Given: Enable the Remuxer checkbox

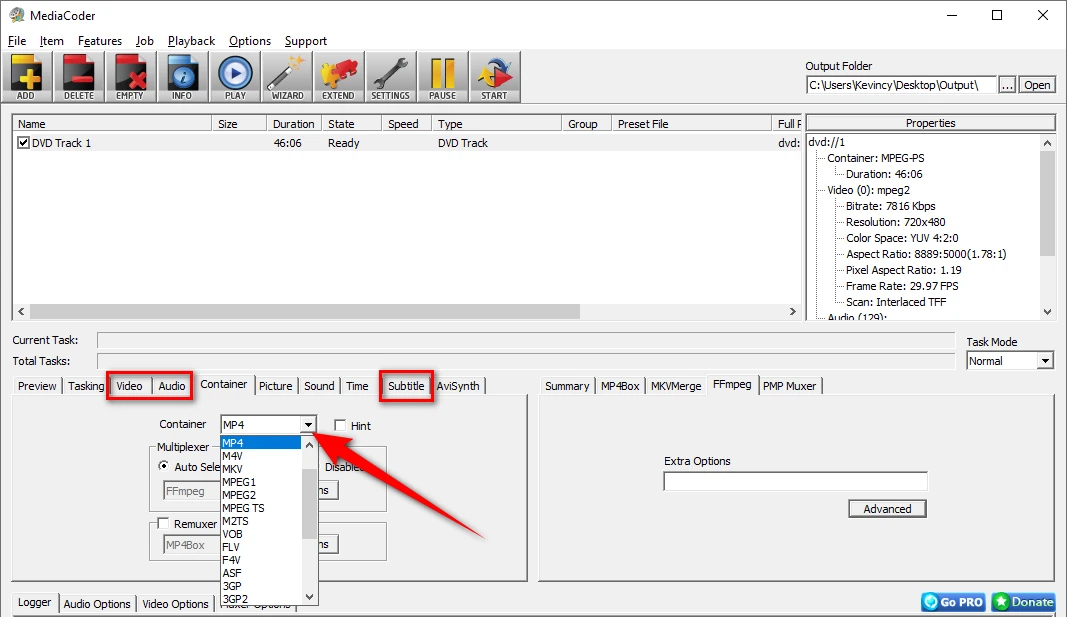Looking at the screenshot, I should click(163, 523).
